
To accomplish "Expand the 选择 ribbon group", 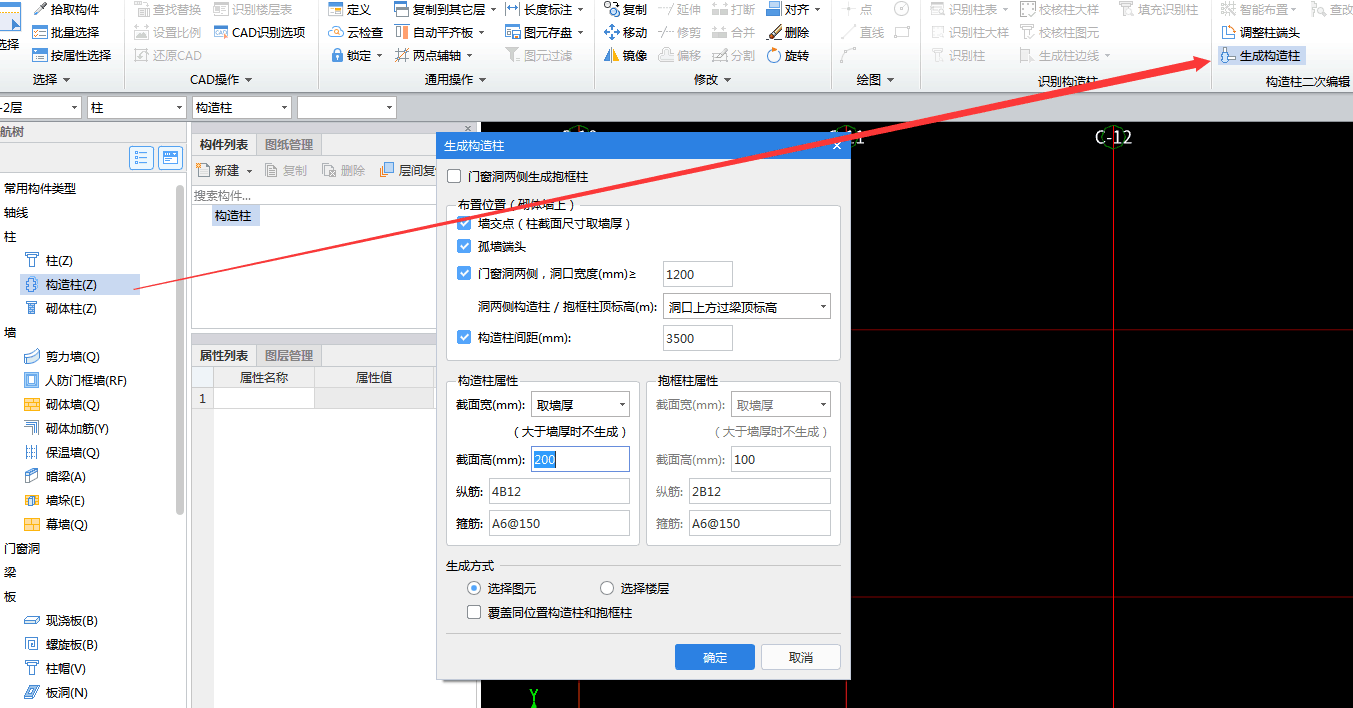I will (51, 80).
